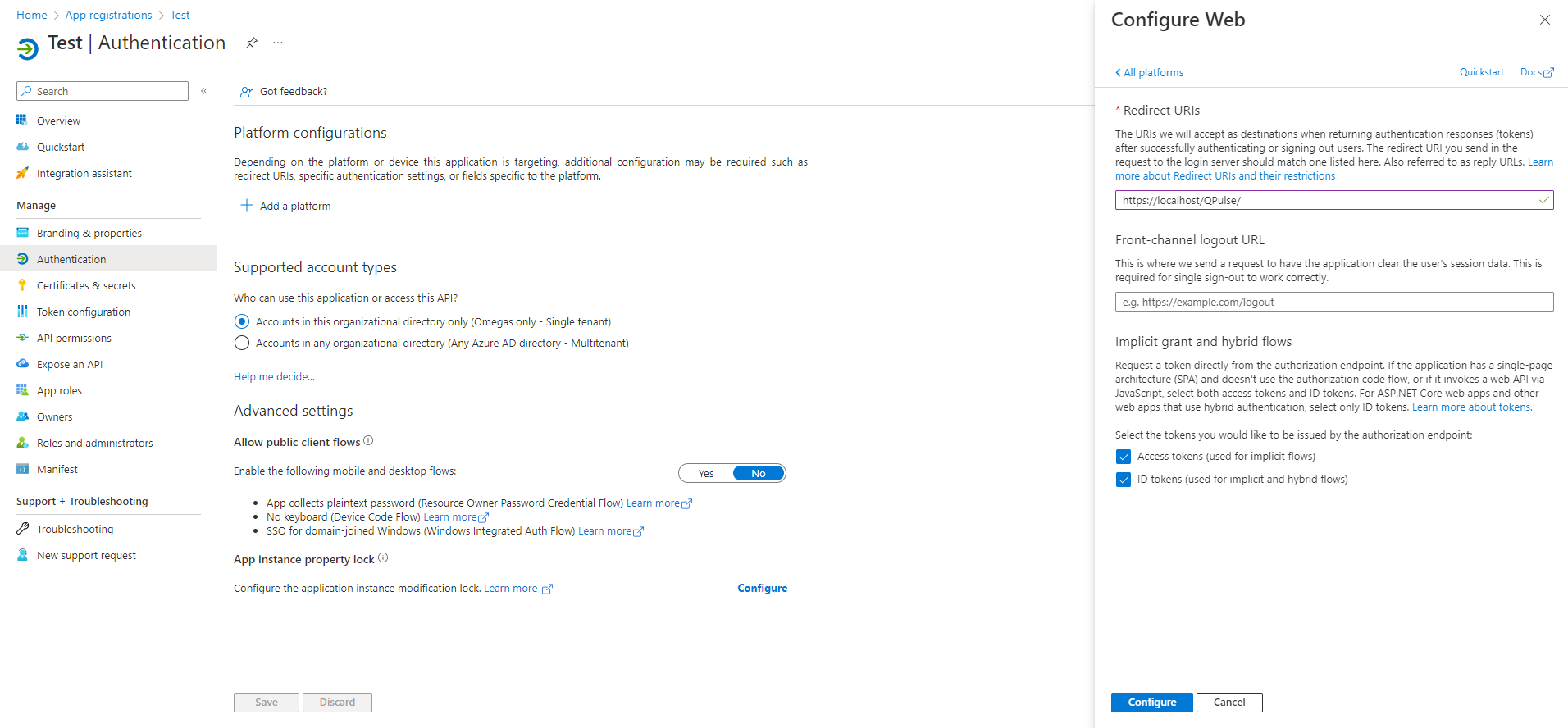This screenshot has width=1568, height=728.
Task: Open the ellipsis more options menu
Action: (x=278, y=43)
